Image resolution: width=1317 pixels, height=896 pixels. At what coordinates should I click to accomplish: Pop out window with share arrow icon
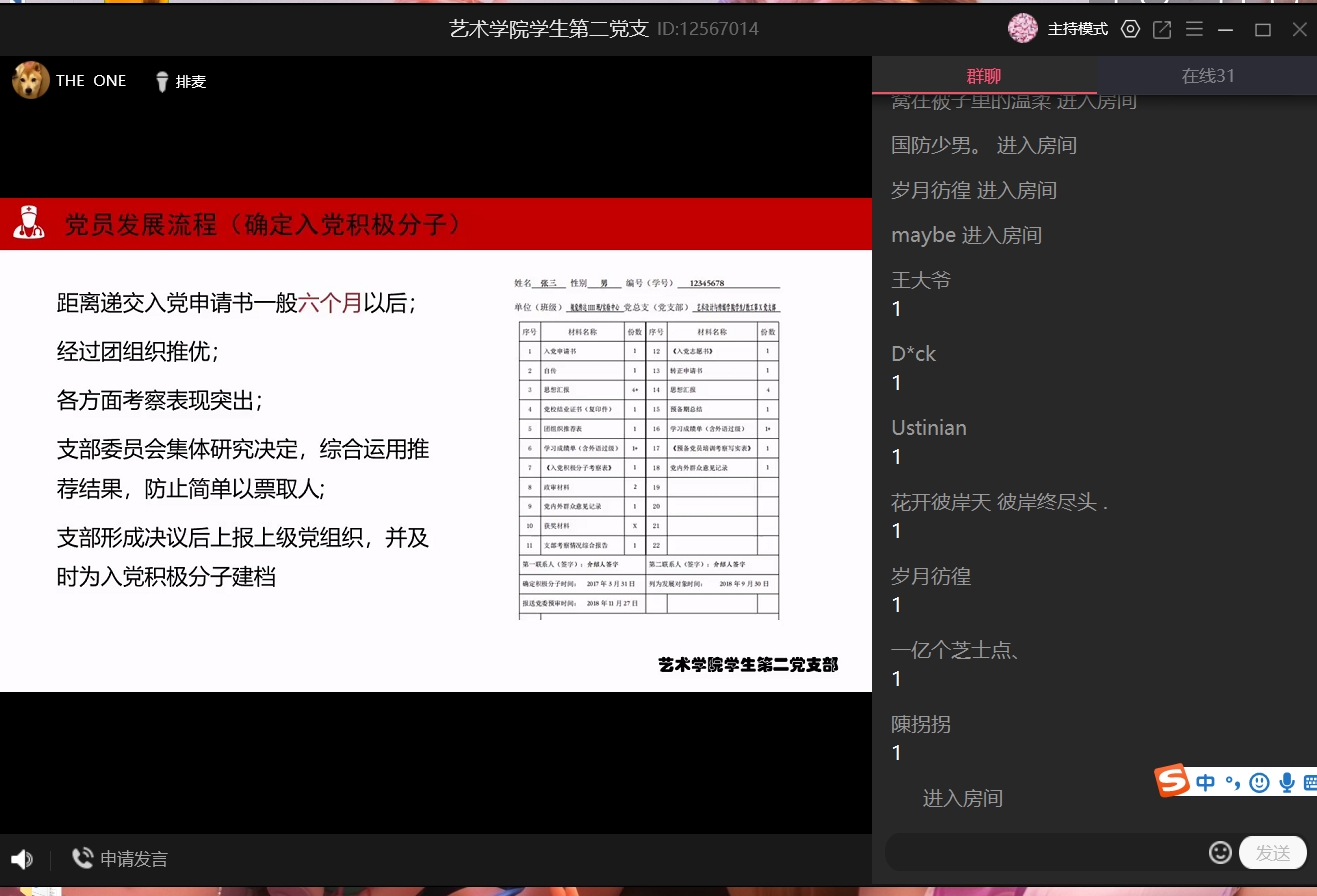[1162, 29]
